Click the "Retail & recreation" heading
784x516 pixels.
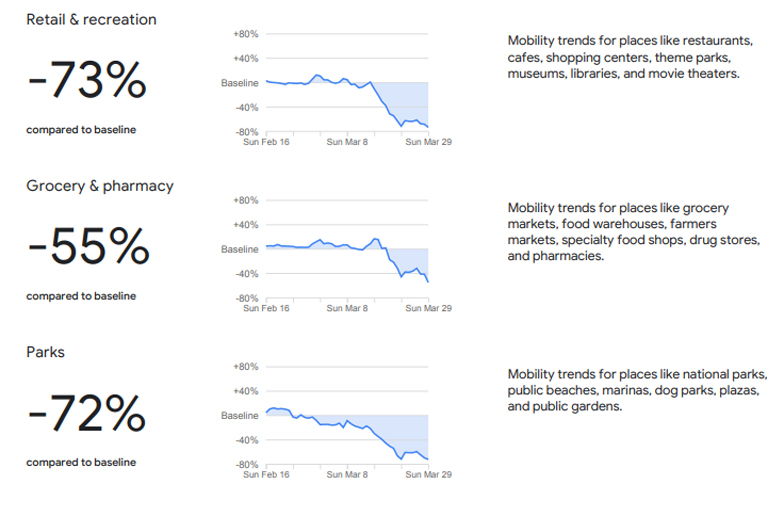91,20
